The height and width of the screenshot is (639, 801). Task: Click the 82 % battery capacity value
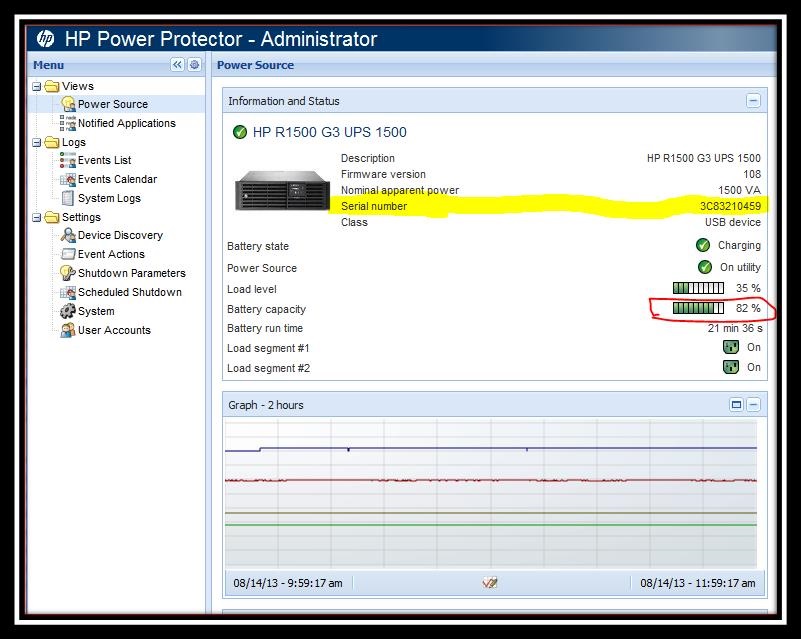748,308
